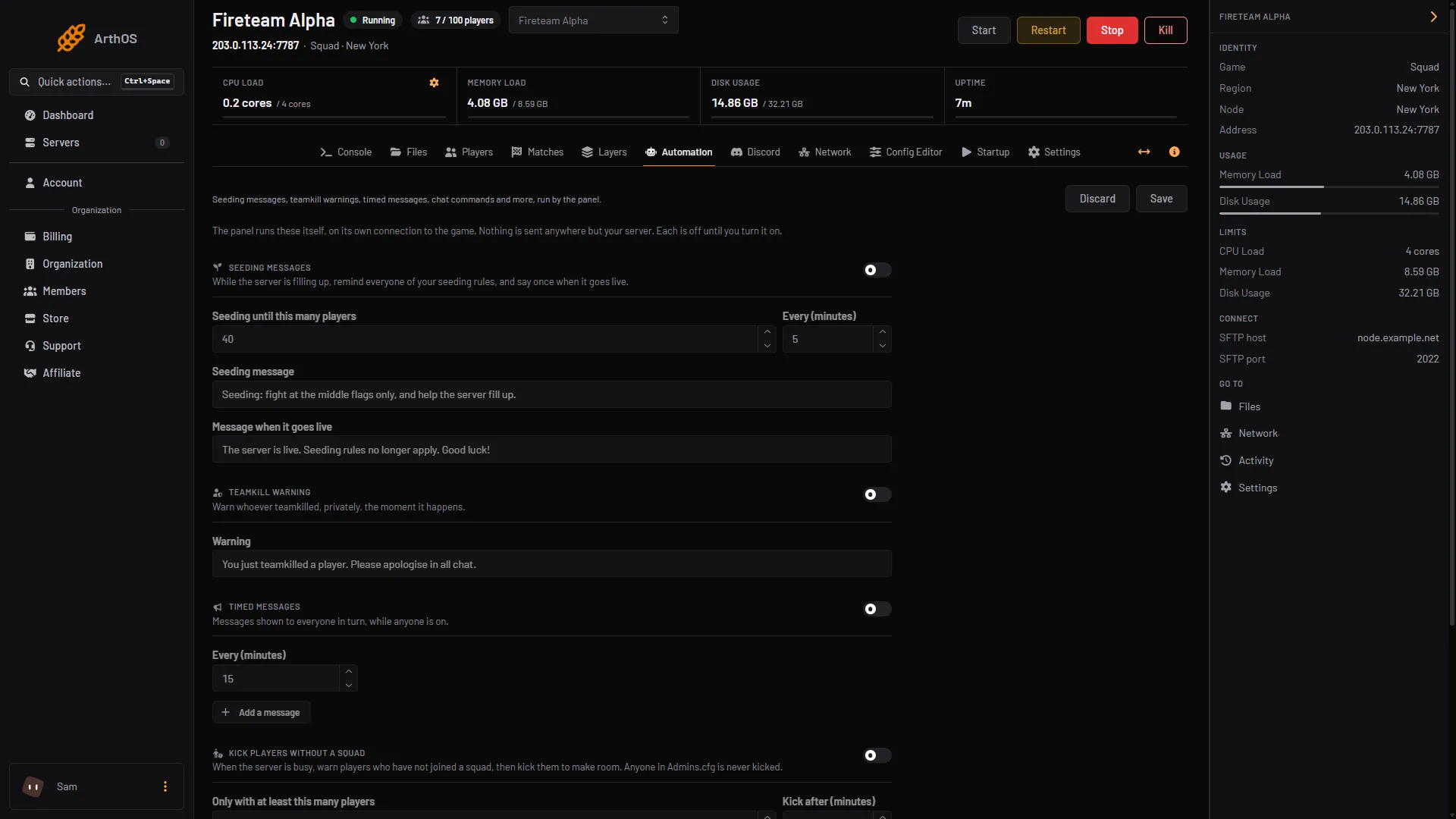
Task: Click the Timed Messages megaphone icon
Action: click(218, 607)
